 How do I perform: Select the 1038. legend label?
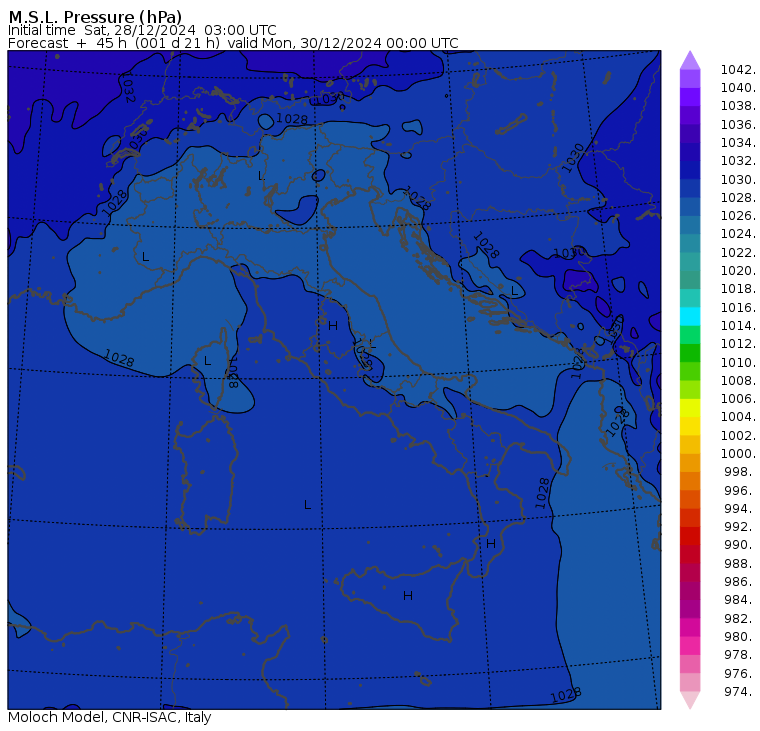tap(738, 106)
